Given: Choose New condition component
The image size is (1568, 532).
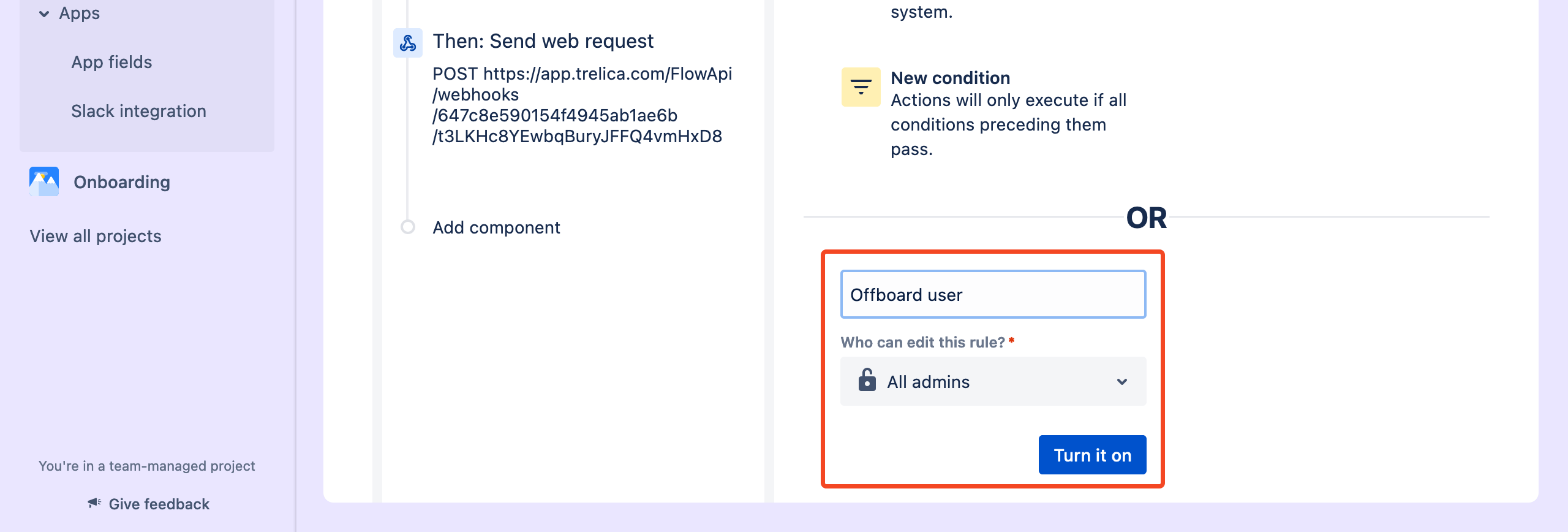Looking at the screenshot, I should coord(950,78).
